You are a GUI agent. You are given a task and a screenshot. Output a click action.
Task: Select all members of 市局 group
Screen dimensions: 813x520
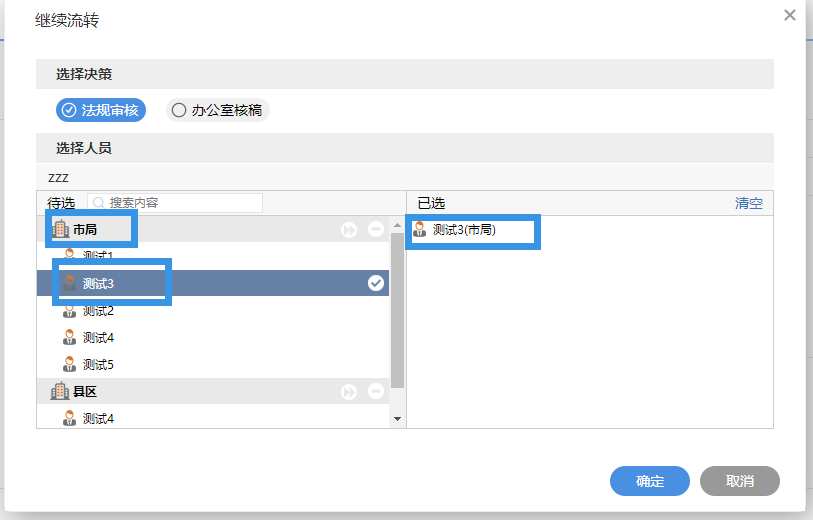tap(349, 230)
